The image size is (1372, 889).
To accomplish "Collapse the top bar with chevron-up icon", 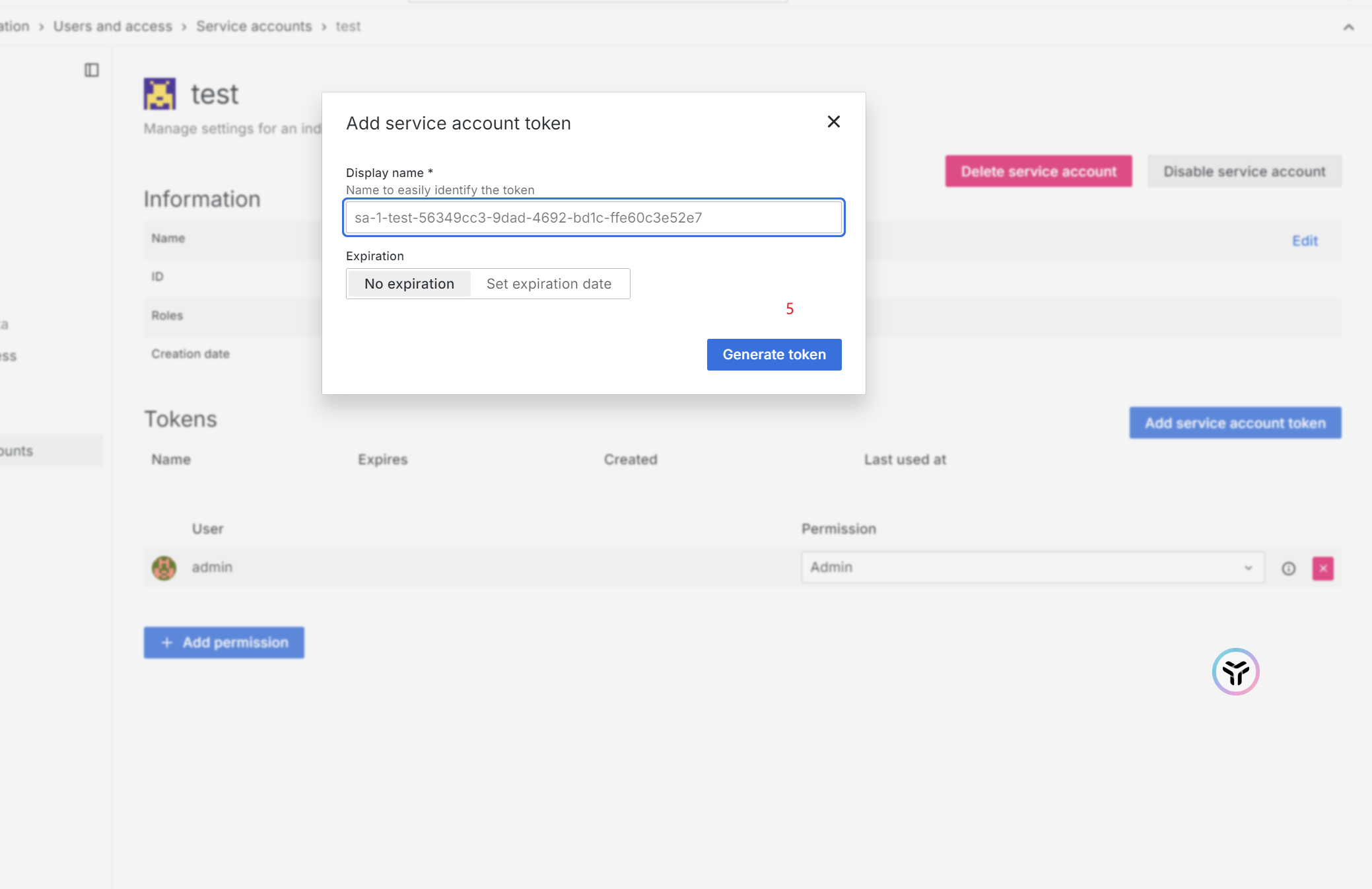I will coord(1348,27).
